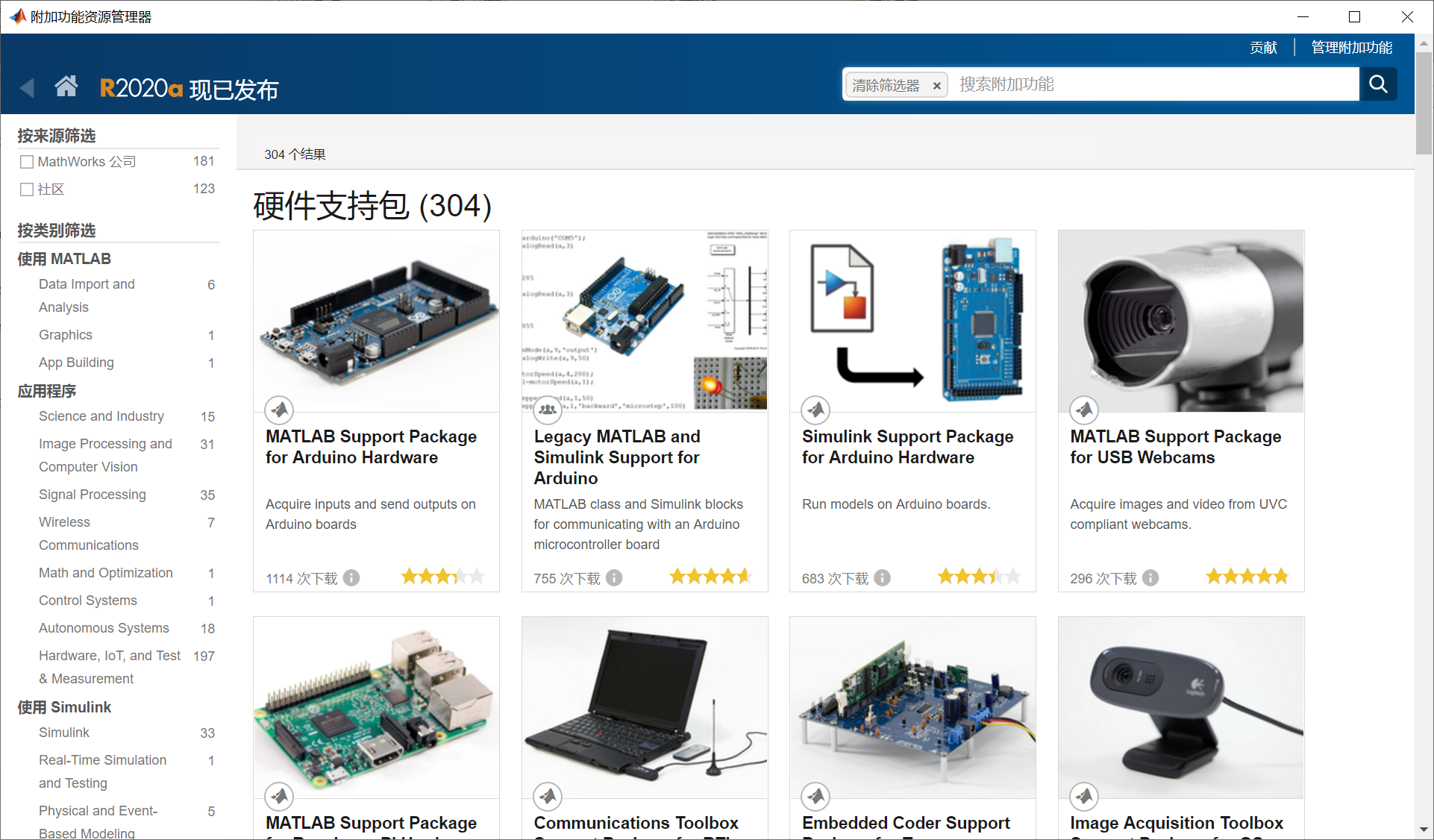
Task: Filter by Science and Industry
Action: click(101, 416)
